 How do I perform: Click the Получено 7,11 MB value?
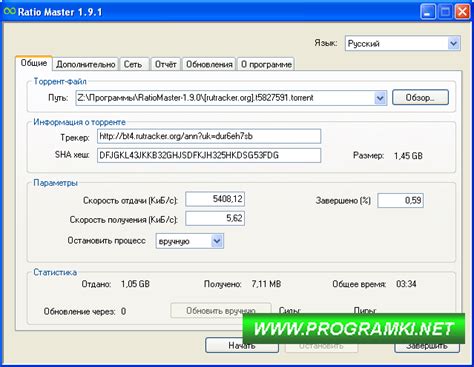pos(266,284)
